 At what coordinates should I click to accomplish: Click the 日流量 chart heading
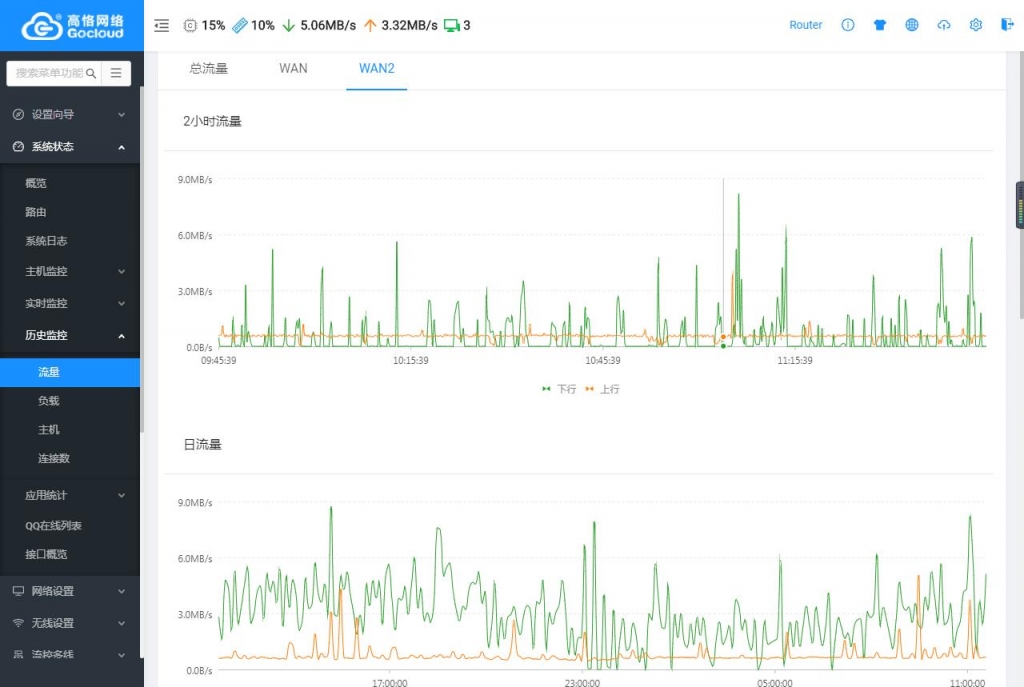[x=202, y=445]
